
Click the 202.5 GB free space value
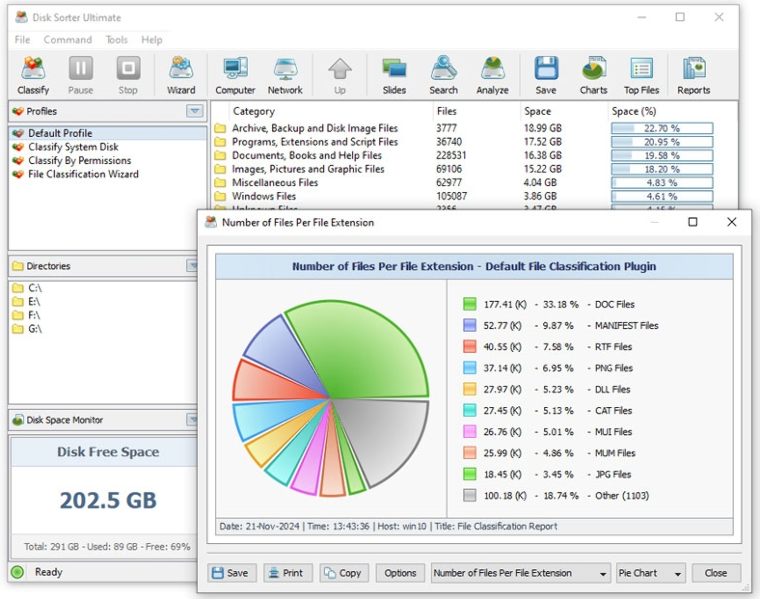pos(108,500)
